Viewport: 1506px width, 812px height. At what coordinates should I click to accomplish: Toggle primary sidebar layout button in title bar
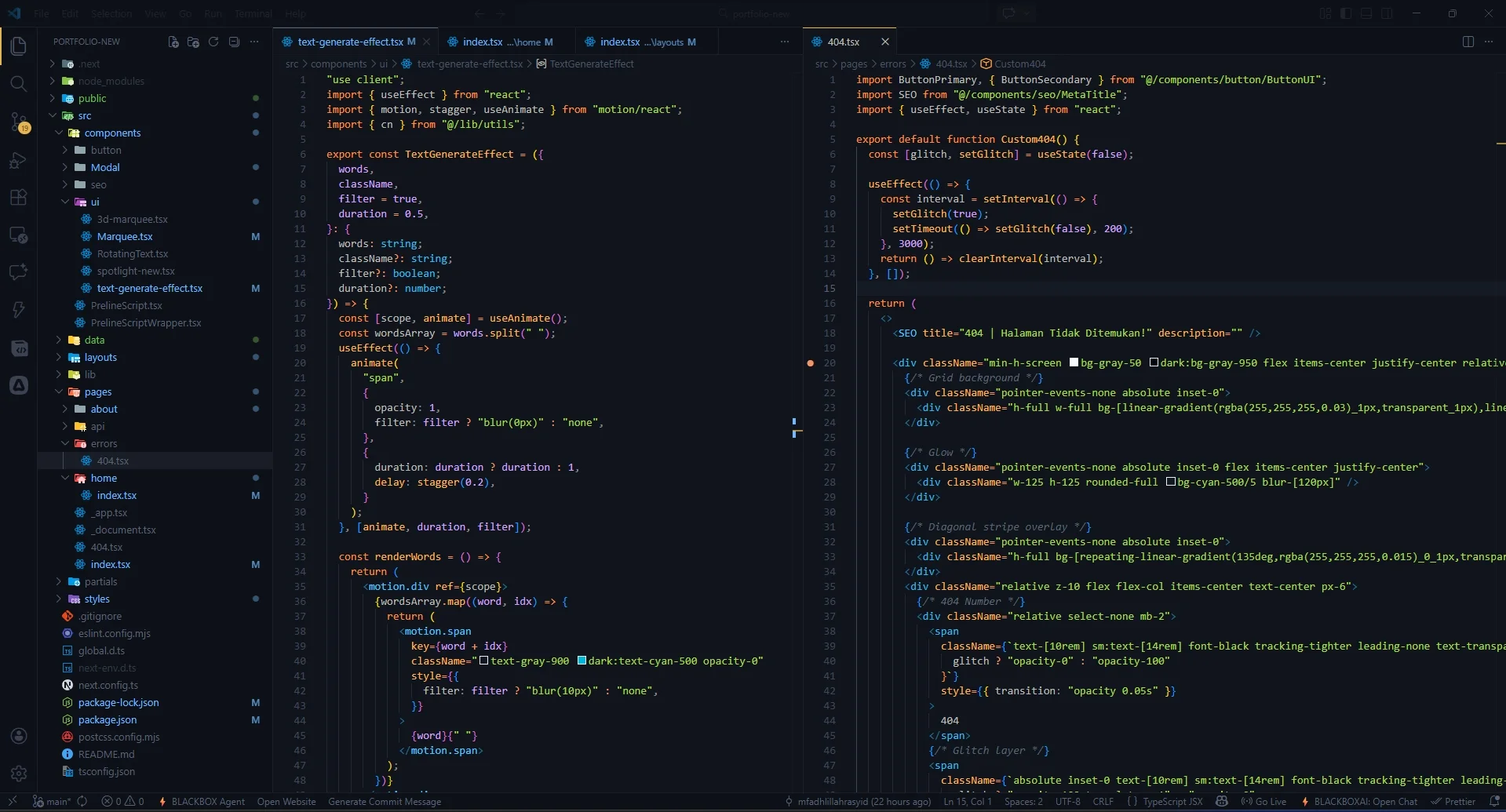click(1345, 13)
